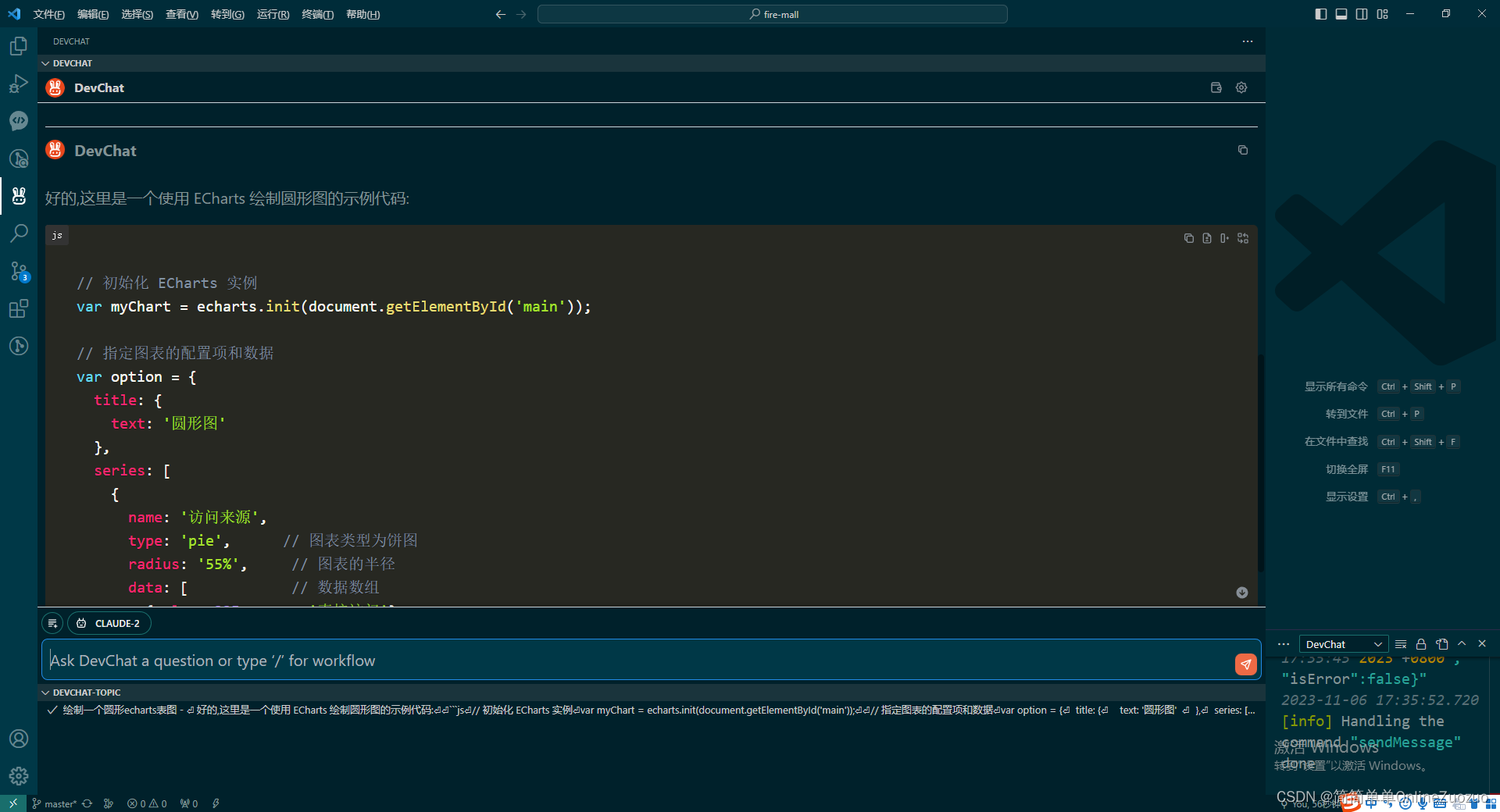This screenshot has width=1500, height=812.
Task: Open the Git-related icon below Extensions
Action: [19, 346]
